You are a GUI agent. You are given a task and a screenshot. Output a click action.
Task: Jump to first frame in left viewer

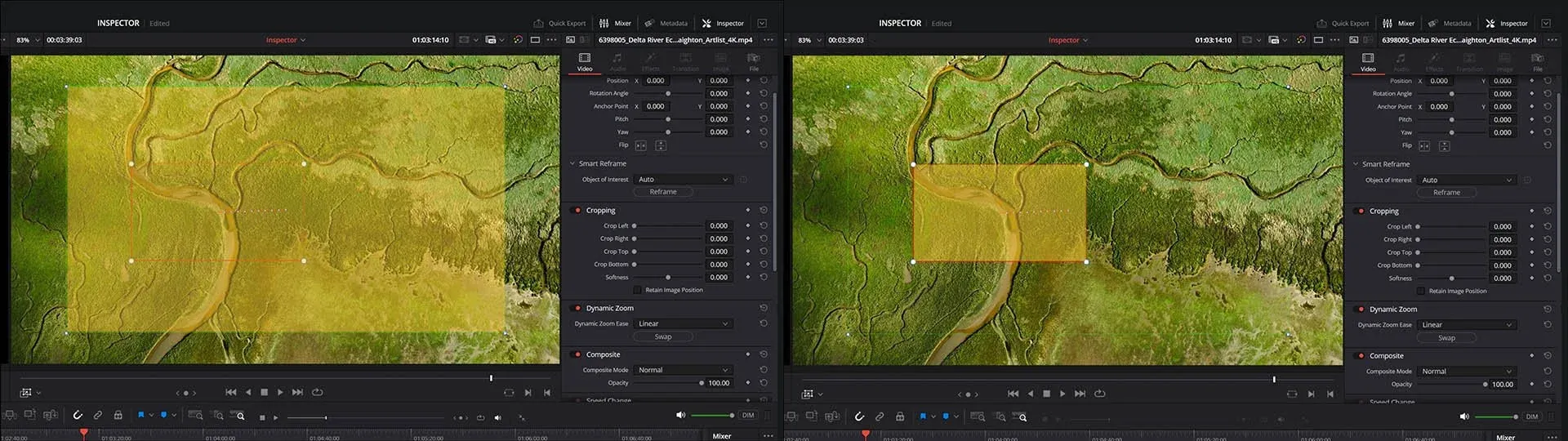point(231,392)
